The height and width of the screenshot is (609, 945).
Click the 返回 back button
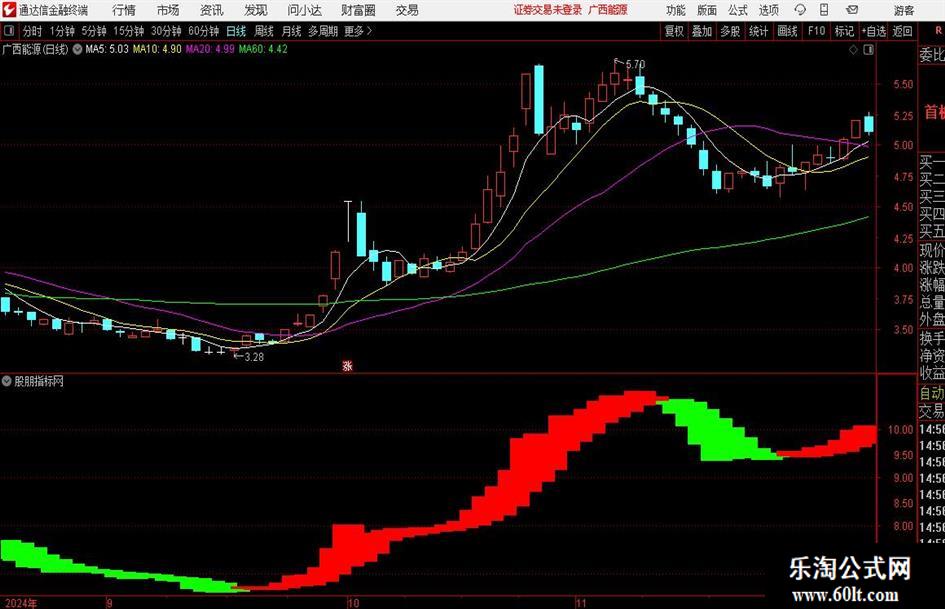902,31
